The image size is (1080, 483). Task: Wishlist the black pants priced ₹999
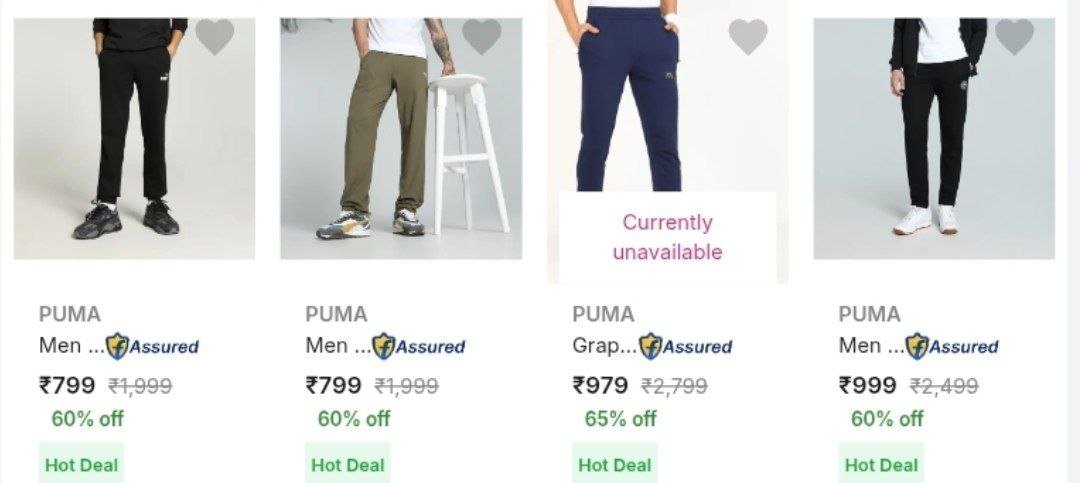pos(1014,38)
